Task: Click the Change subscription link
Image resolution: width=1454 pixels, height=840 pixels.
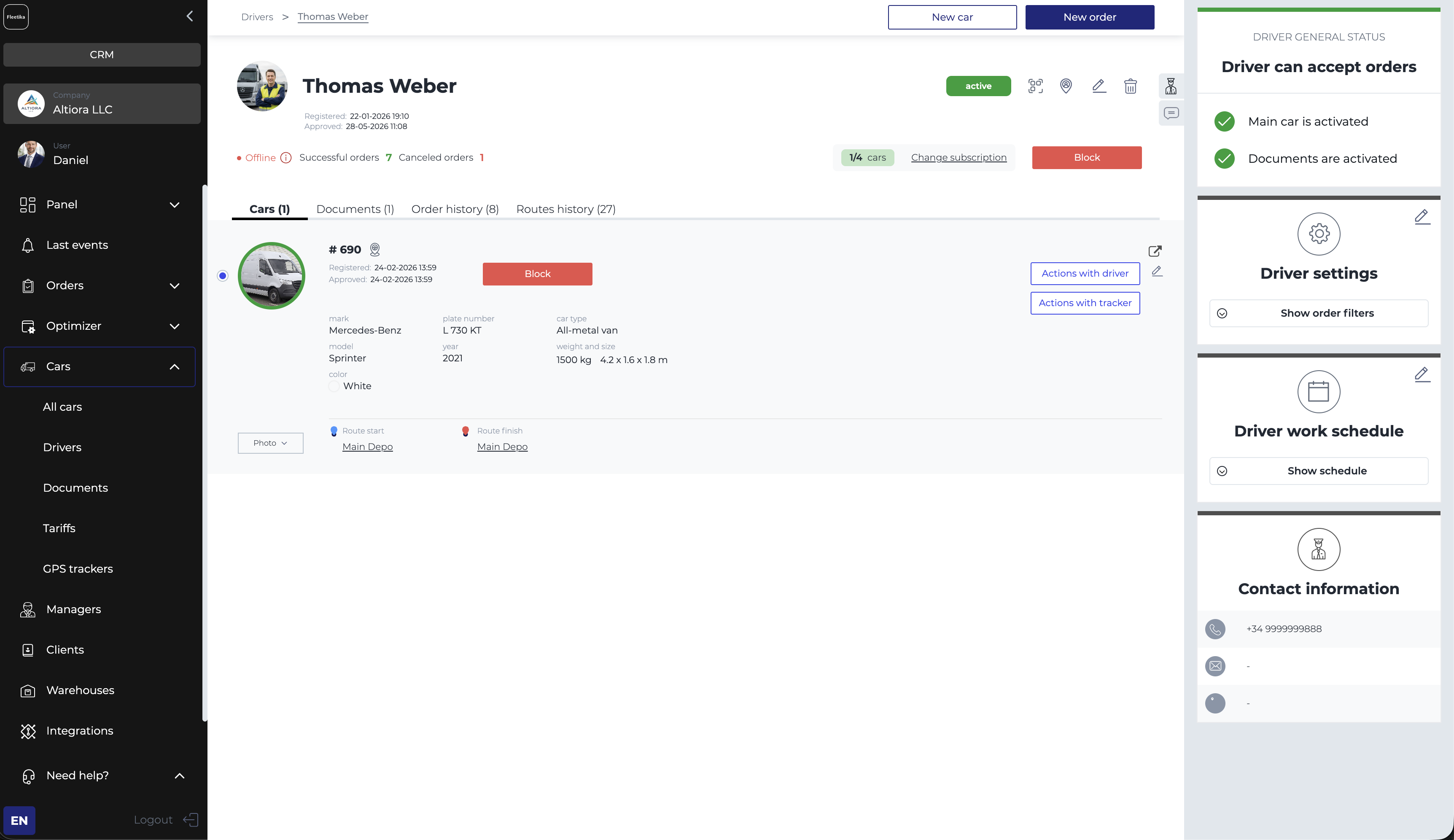Action: [x=959, y=158]
